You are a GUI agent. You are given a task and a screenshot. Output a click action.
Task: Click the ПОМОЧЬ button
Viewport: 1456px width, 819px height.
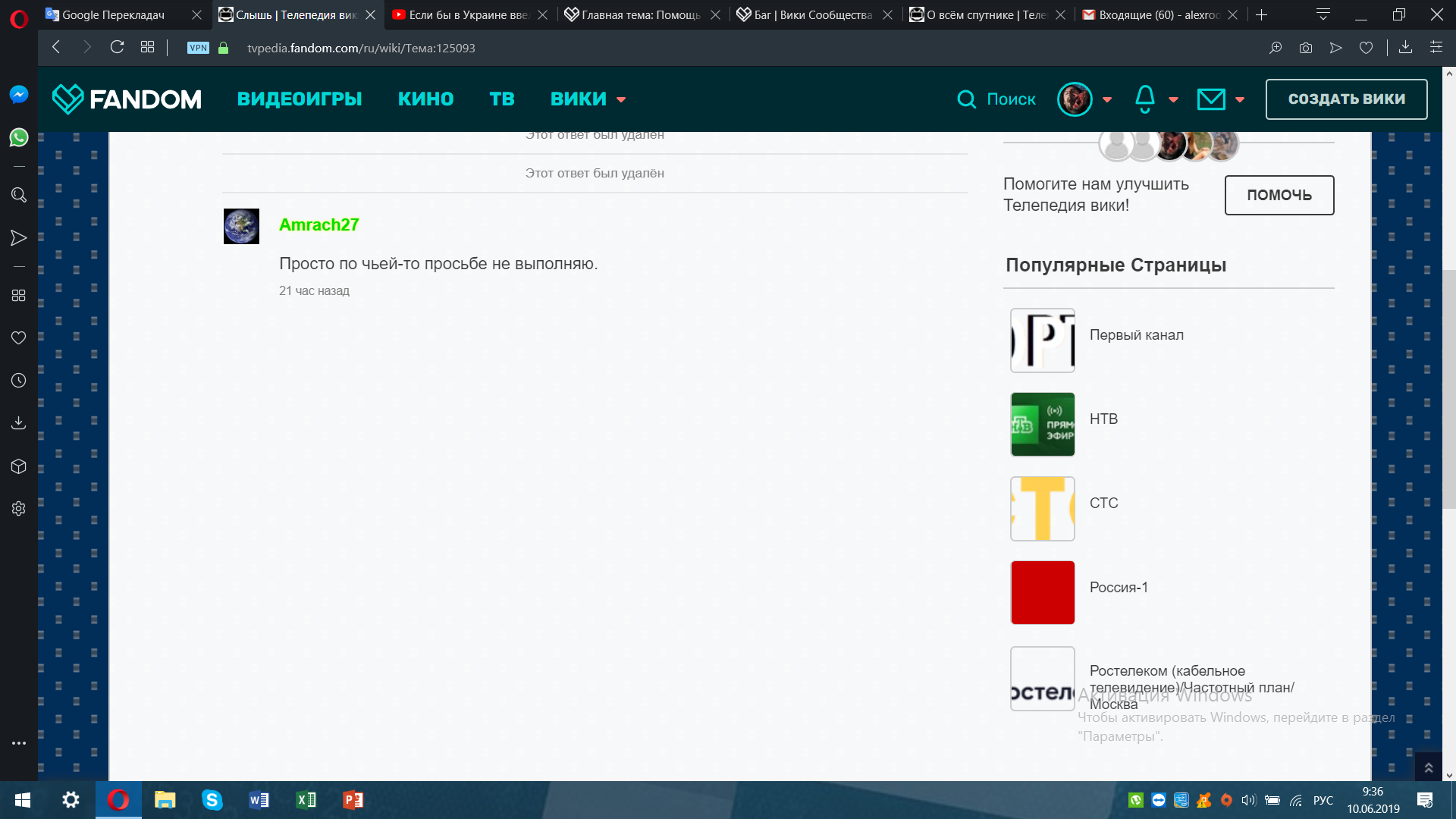[x=1279, y=195]
